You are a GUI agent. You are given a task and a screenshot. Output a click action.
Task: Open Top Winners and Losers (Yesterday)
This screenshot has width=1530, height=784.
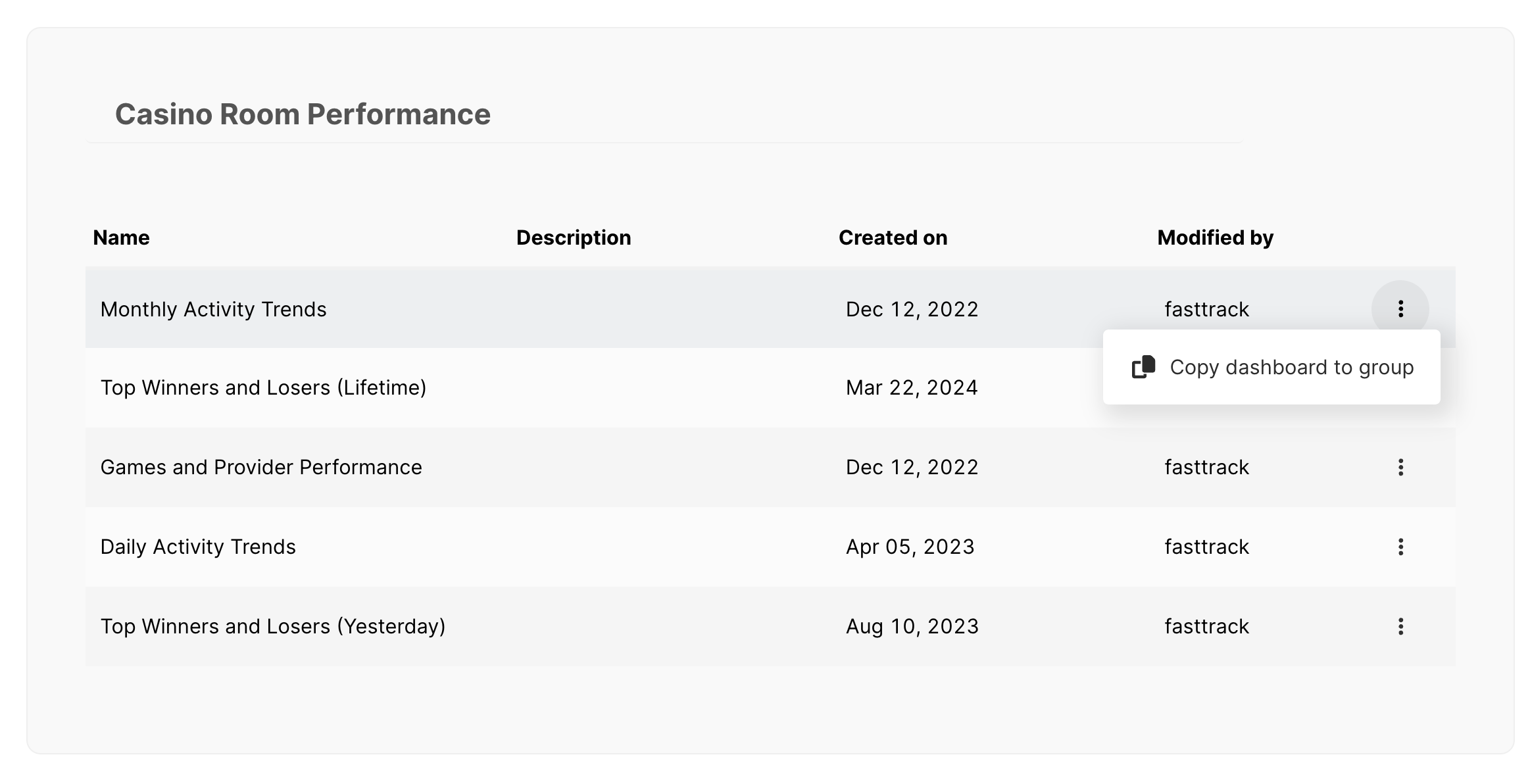click(x=272, y=626)
